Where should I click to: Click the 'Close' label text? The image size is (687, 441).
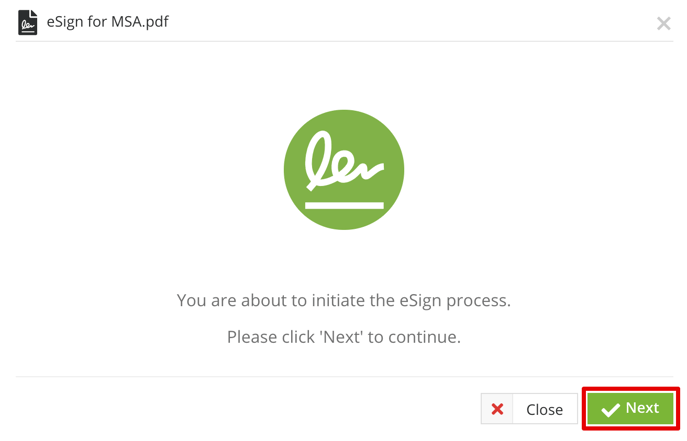[x=545, y=409]
